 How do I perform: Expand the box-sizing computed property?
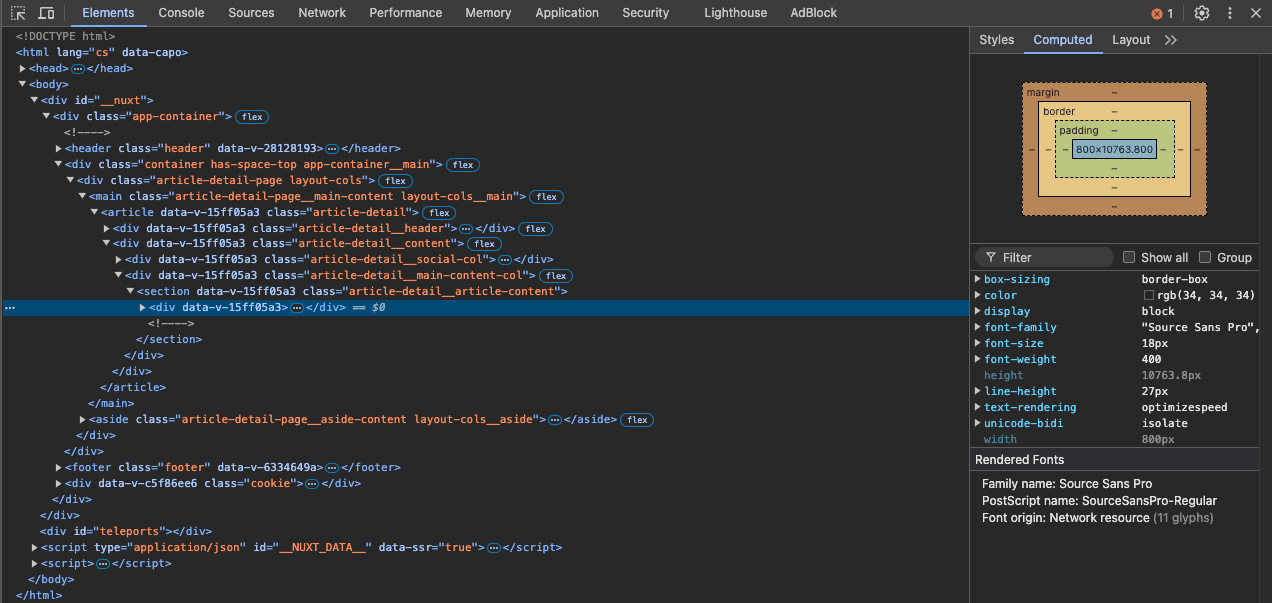(978, 279)
